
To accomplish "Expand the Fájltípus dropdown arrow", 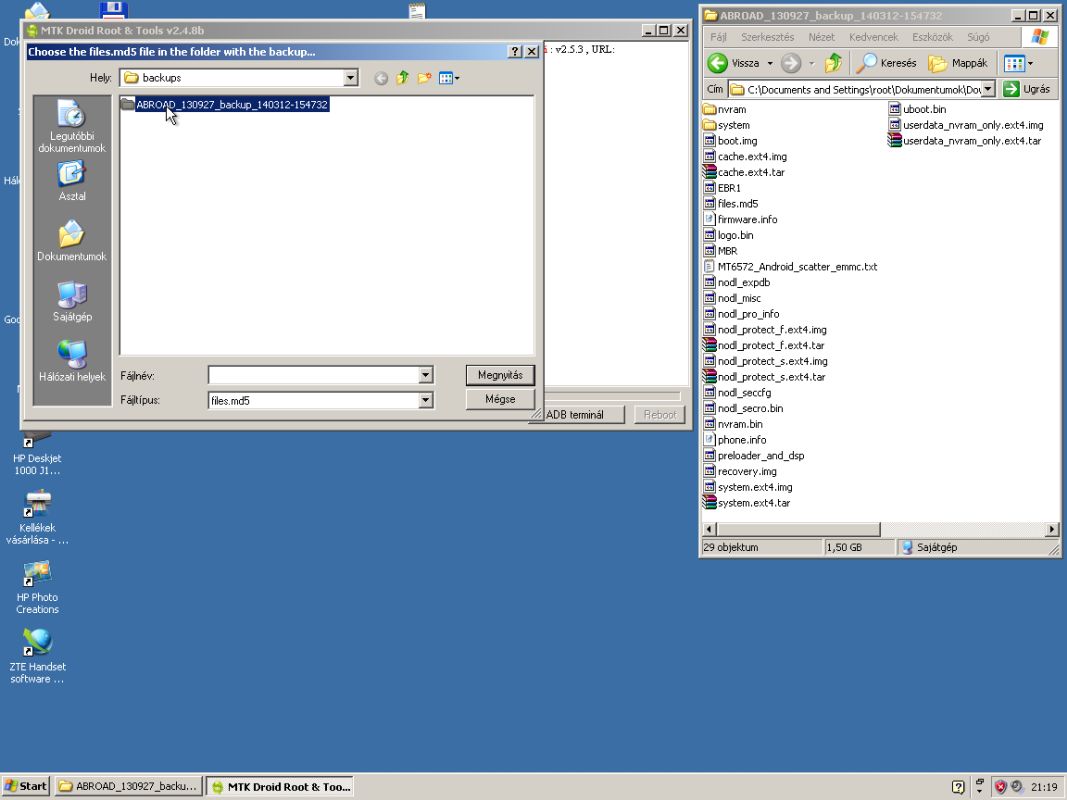I will pos(425,400).
